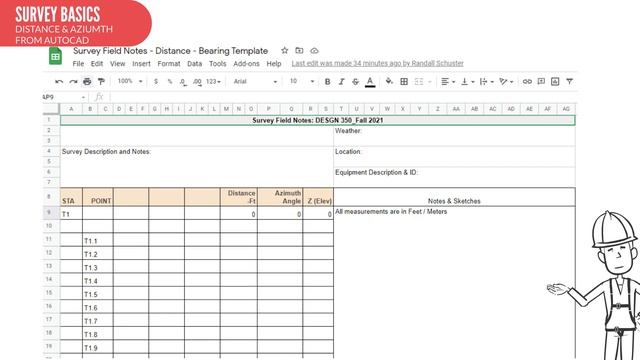Select the title cell 'Survey Field Notes: DESGN 350_Fall 2021'

point(318,120)
